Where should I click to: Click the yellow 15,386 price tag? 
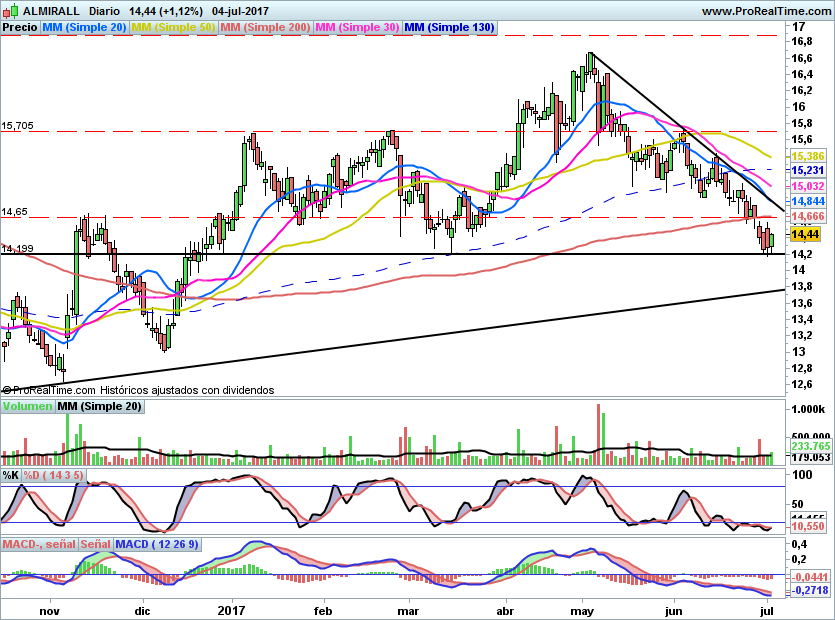pos(808,156)
